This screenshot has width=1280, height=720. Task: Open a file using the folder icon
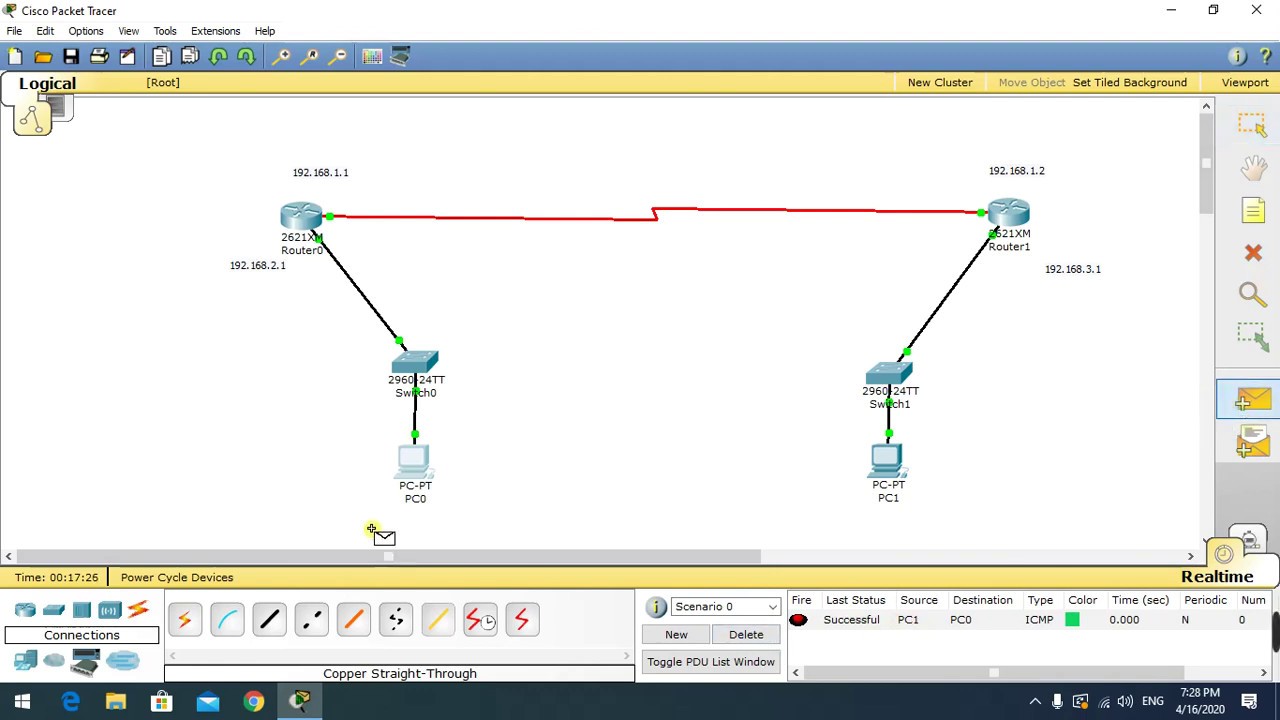(43, 57)
